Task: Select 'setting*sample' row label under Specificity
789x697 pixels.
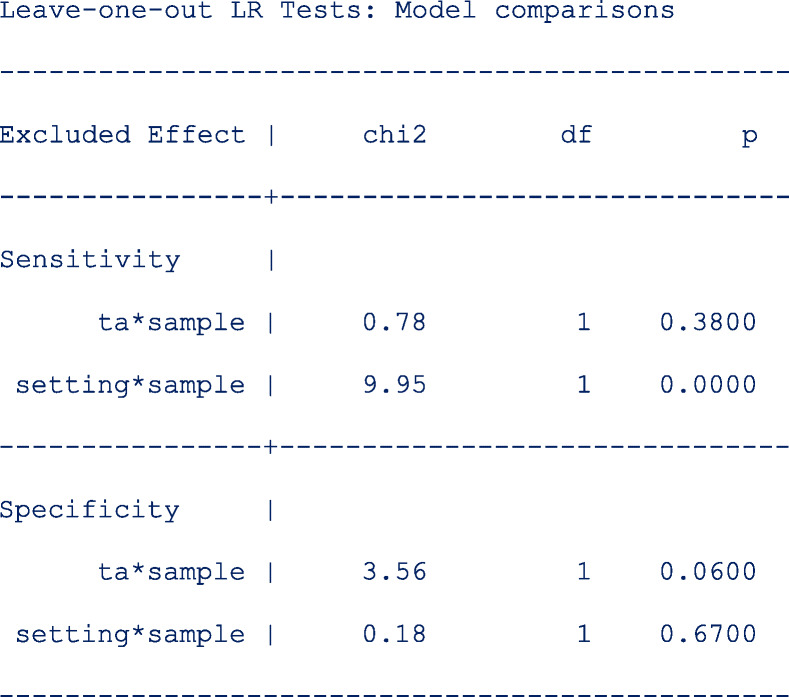Action: click(130, 634)
